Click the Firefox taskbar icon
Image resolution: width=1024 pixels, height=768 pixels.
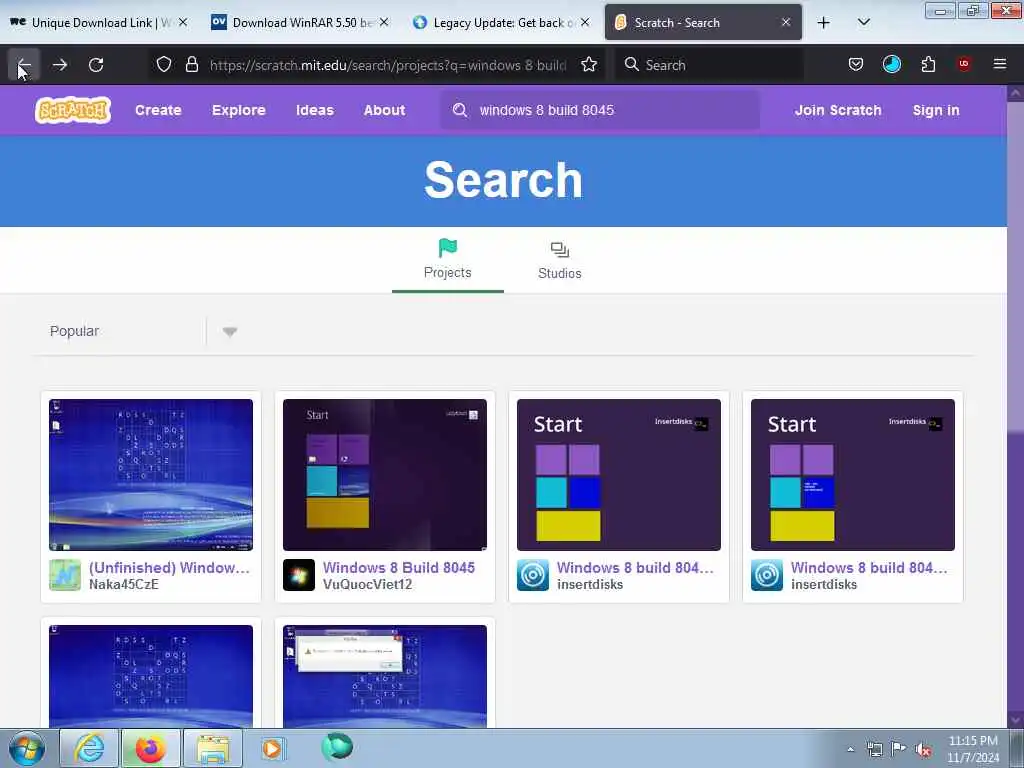pos(150,748)
